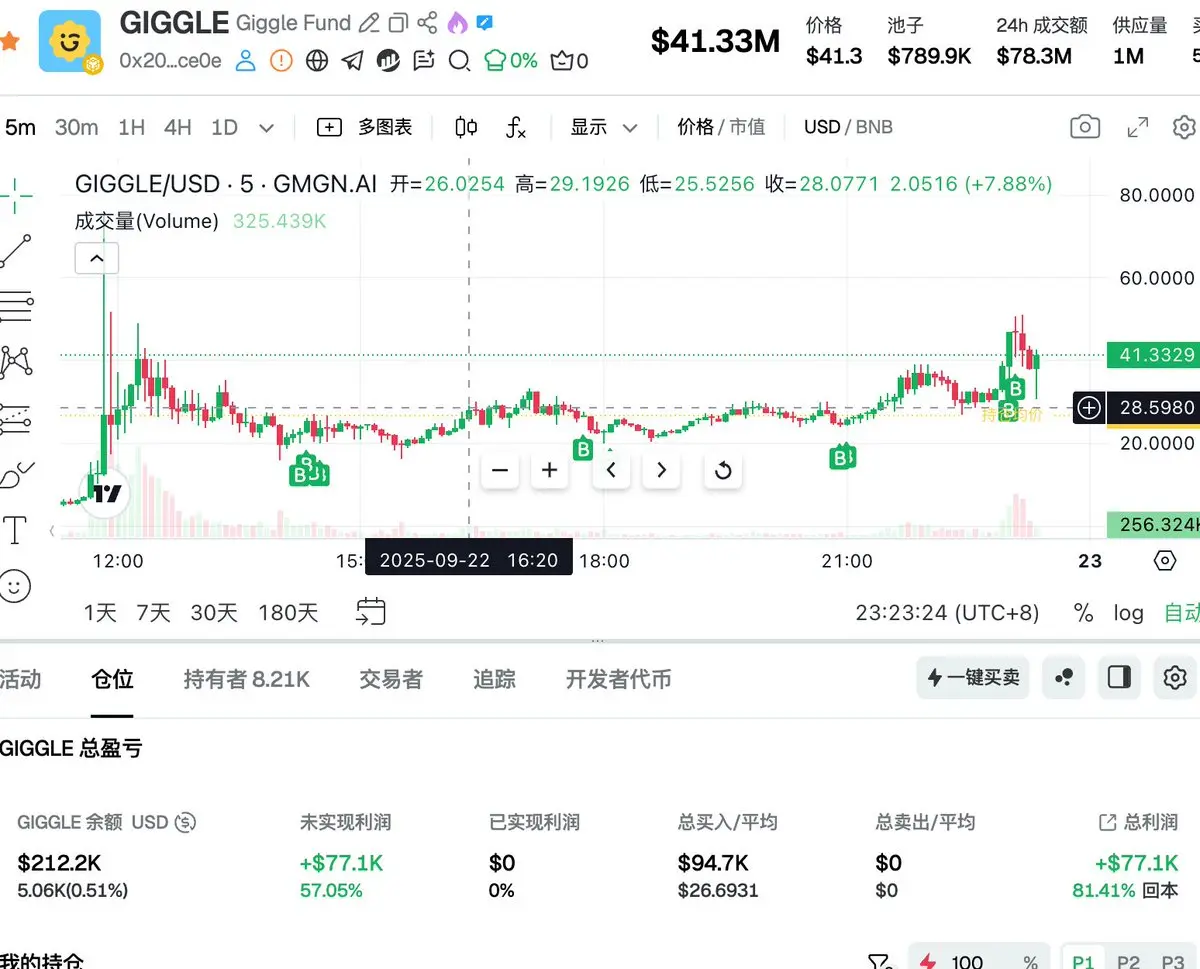Set range to 1天

[100, 612]
